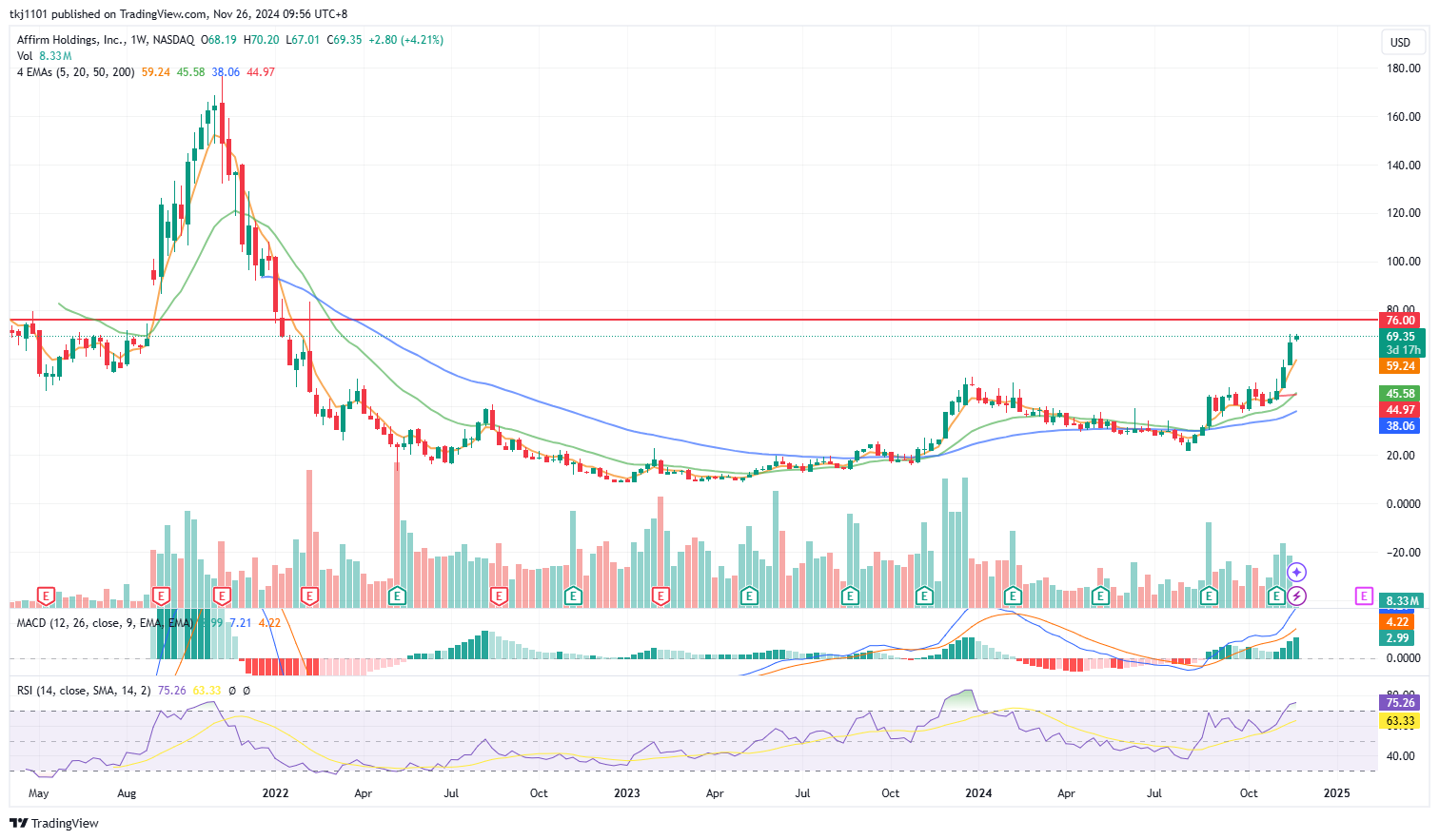Click the red 76.00 horizontal line price label
Screen dimensions: 1439x840
pos(1400,321)
